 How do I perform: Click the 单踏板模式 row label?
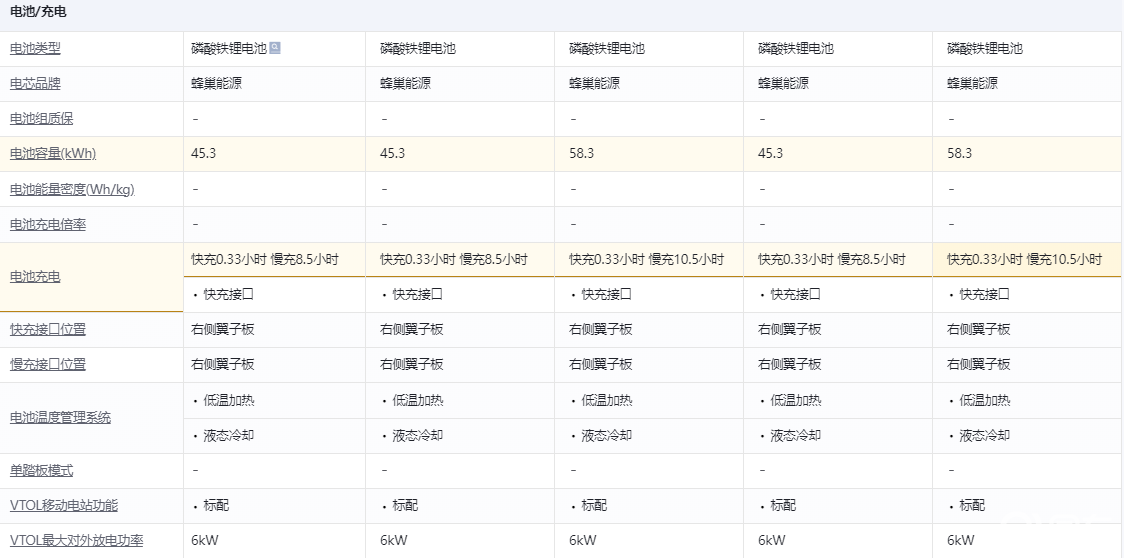pos(41,471)
